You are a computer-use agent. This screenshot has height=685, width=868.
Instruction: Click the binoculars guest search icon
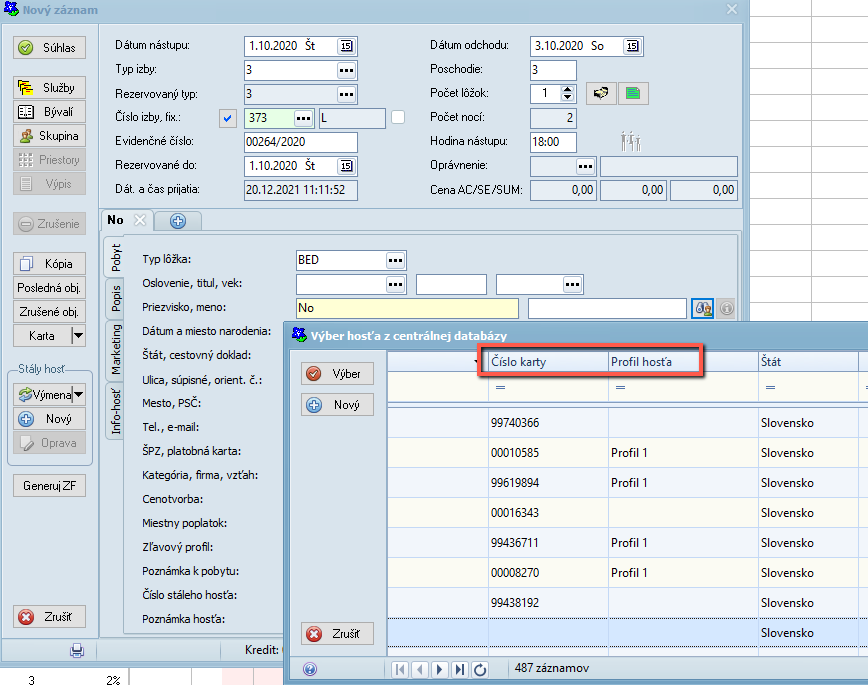pyautogui.click(x=702, y=308)
